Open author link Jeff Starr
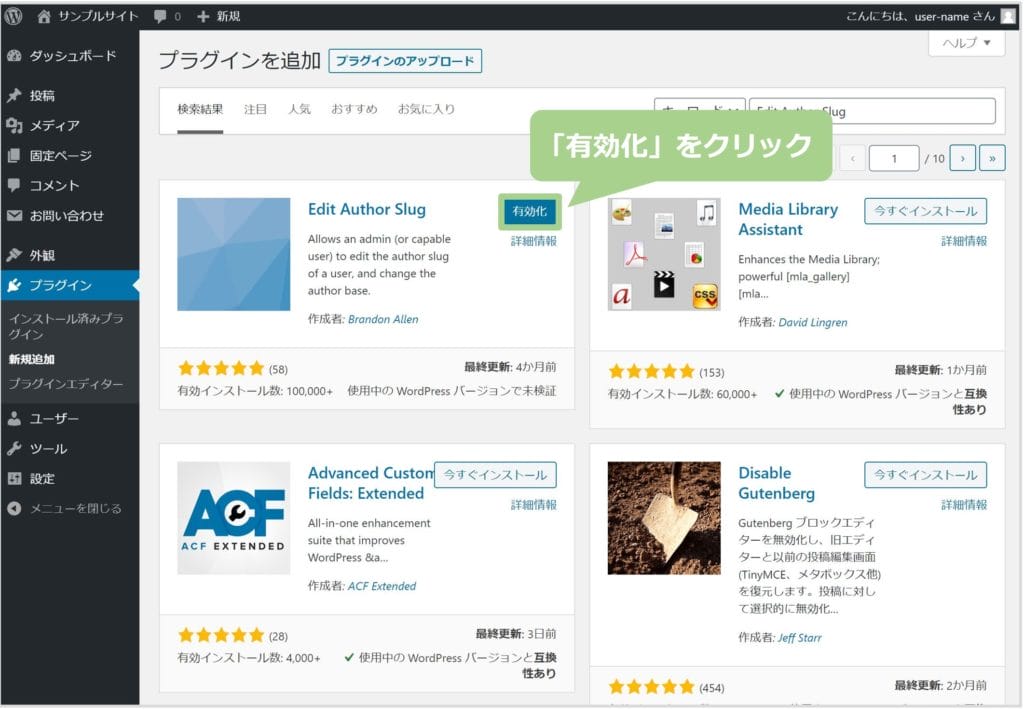The height and width of the screenshot is (709, 1024). coord(800,638)
